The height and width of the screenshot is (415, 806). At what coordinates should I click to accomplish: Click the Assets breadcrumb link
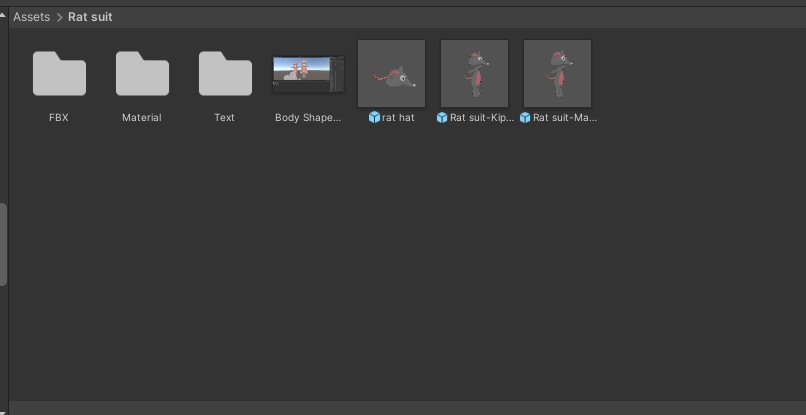[x=31, y=17]
